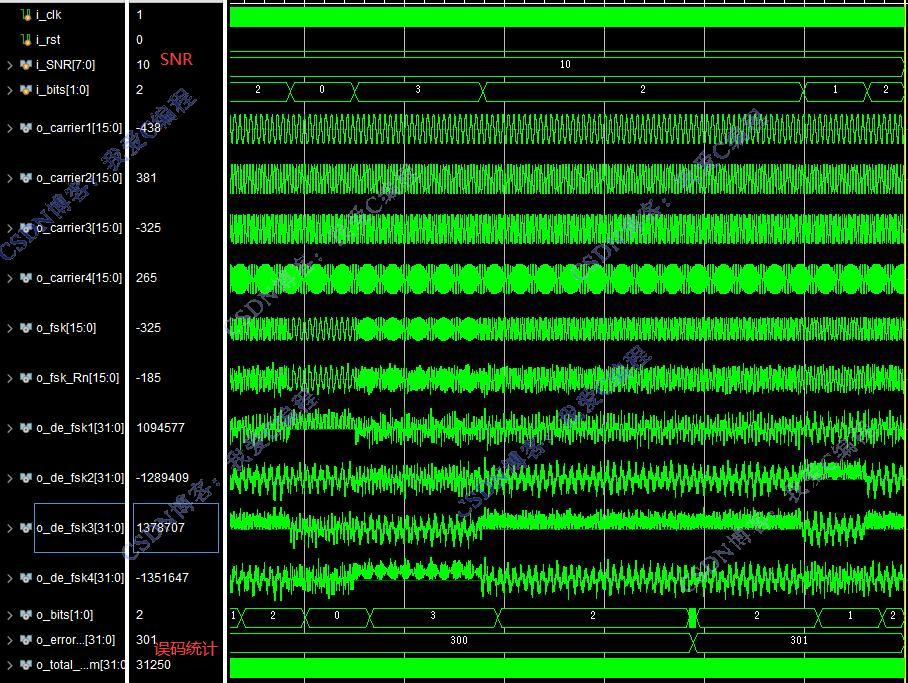The image size is (908, 683).
Task: Select the i_bits[1:0] signal name
Action: 63,90
